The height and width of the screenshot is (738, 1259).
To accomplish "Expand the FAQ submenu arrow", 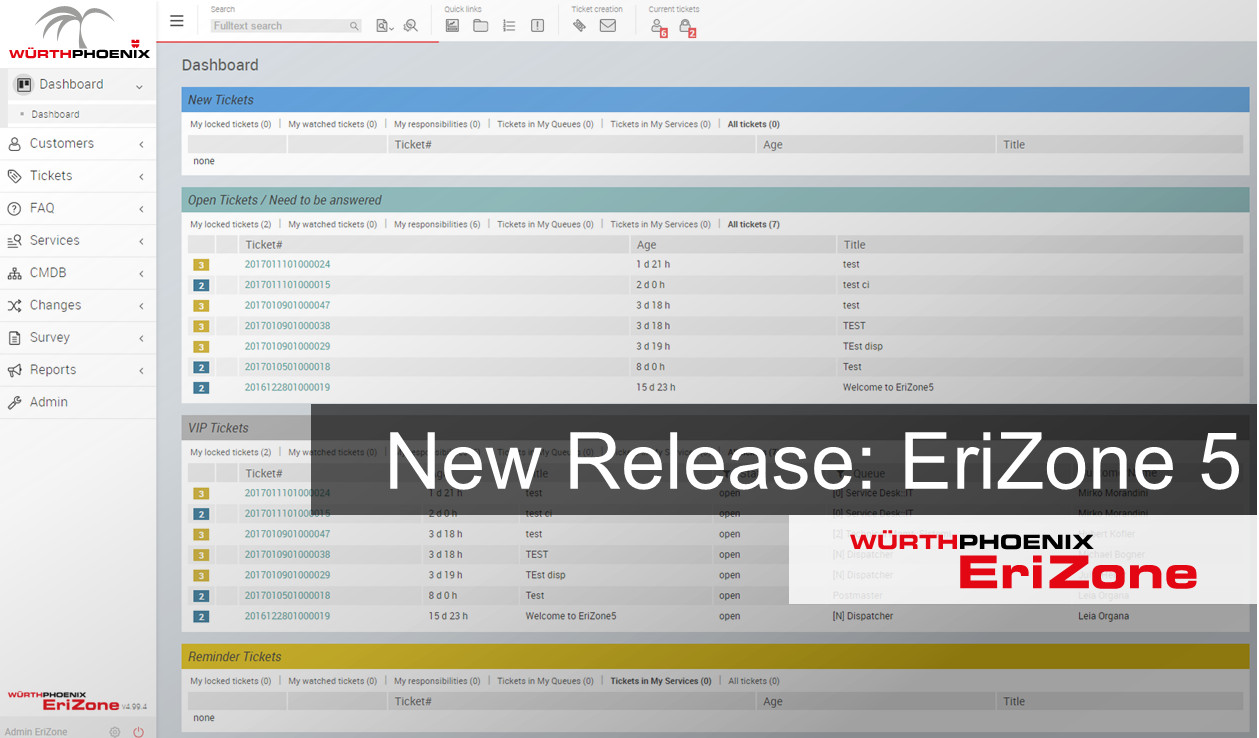I will click(141, 209).
